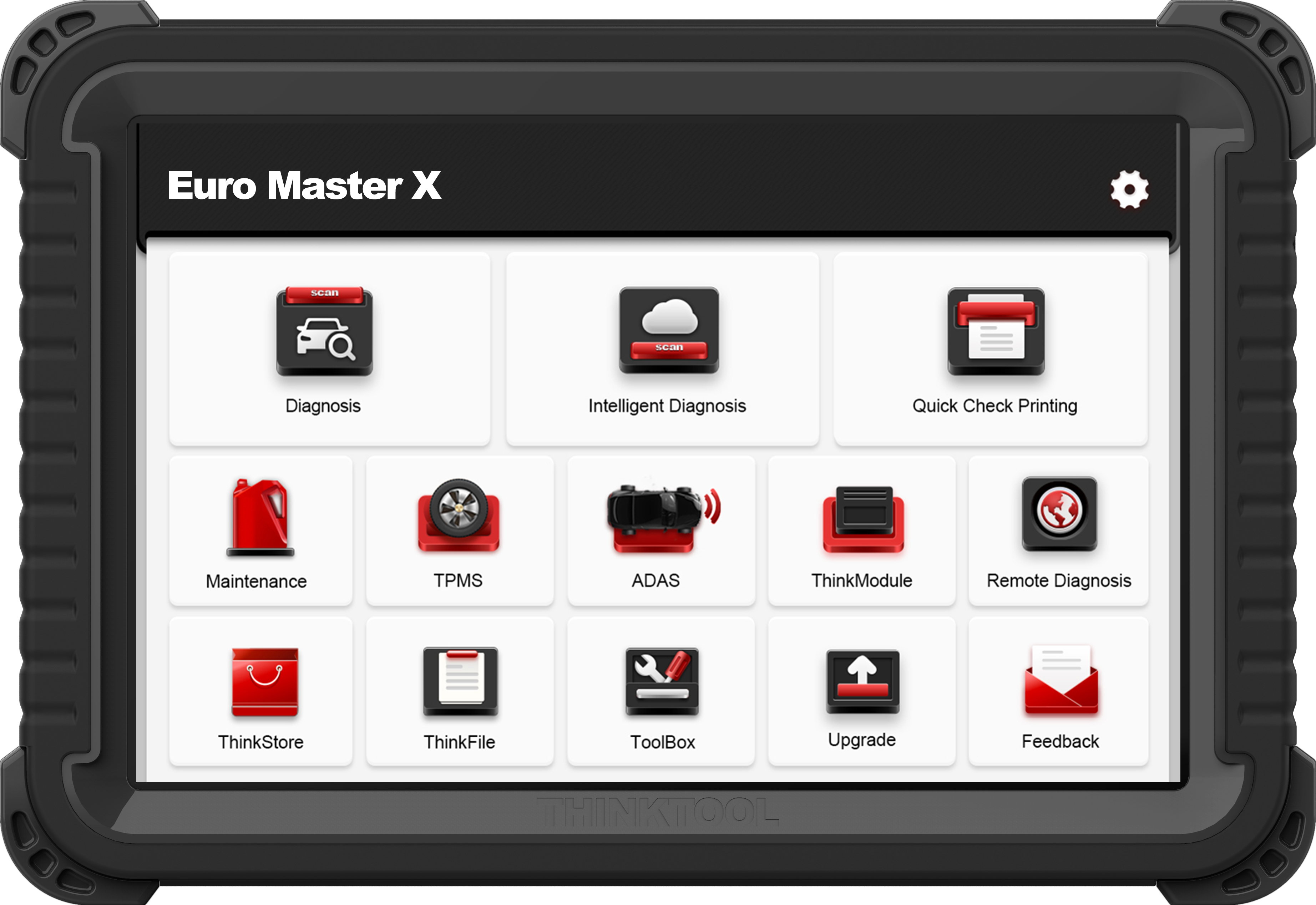
Task: Click the Remote Diagnosis text label
Action: [1058, 581]
